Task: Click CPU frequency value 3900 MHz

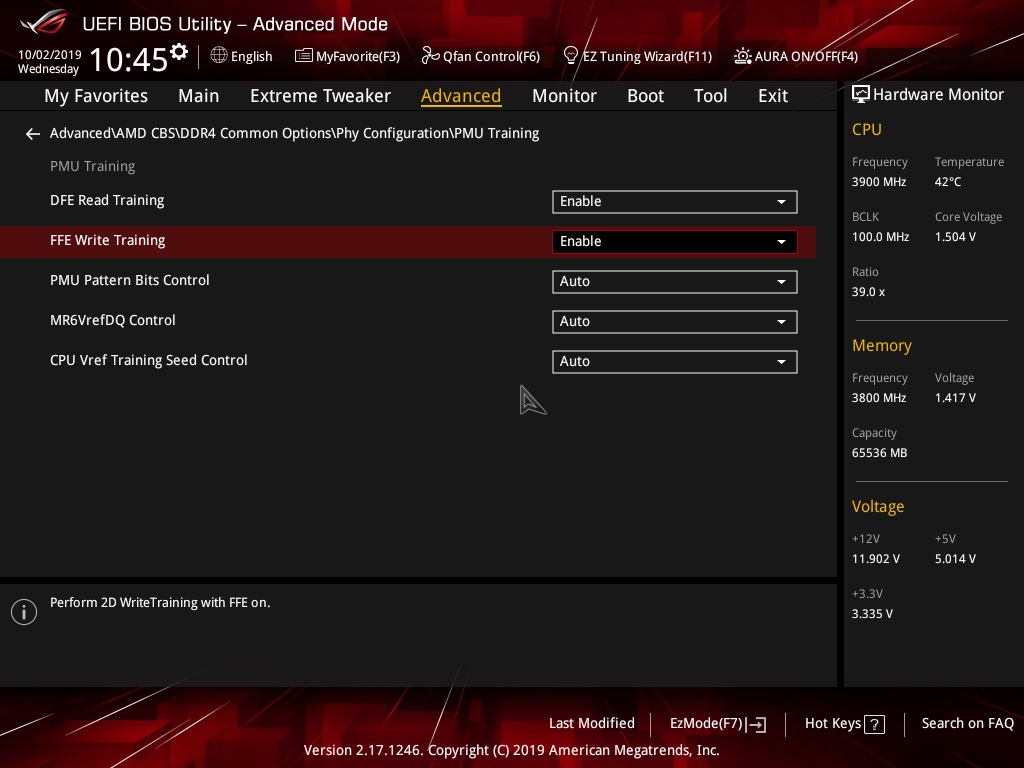Action: (878, 182)
